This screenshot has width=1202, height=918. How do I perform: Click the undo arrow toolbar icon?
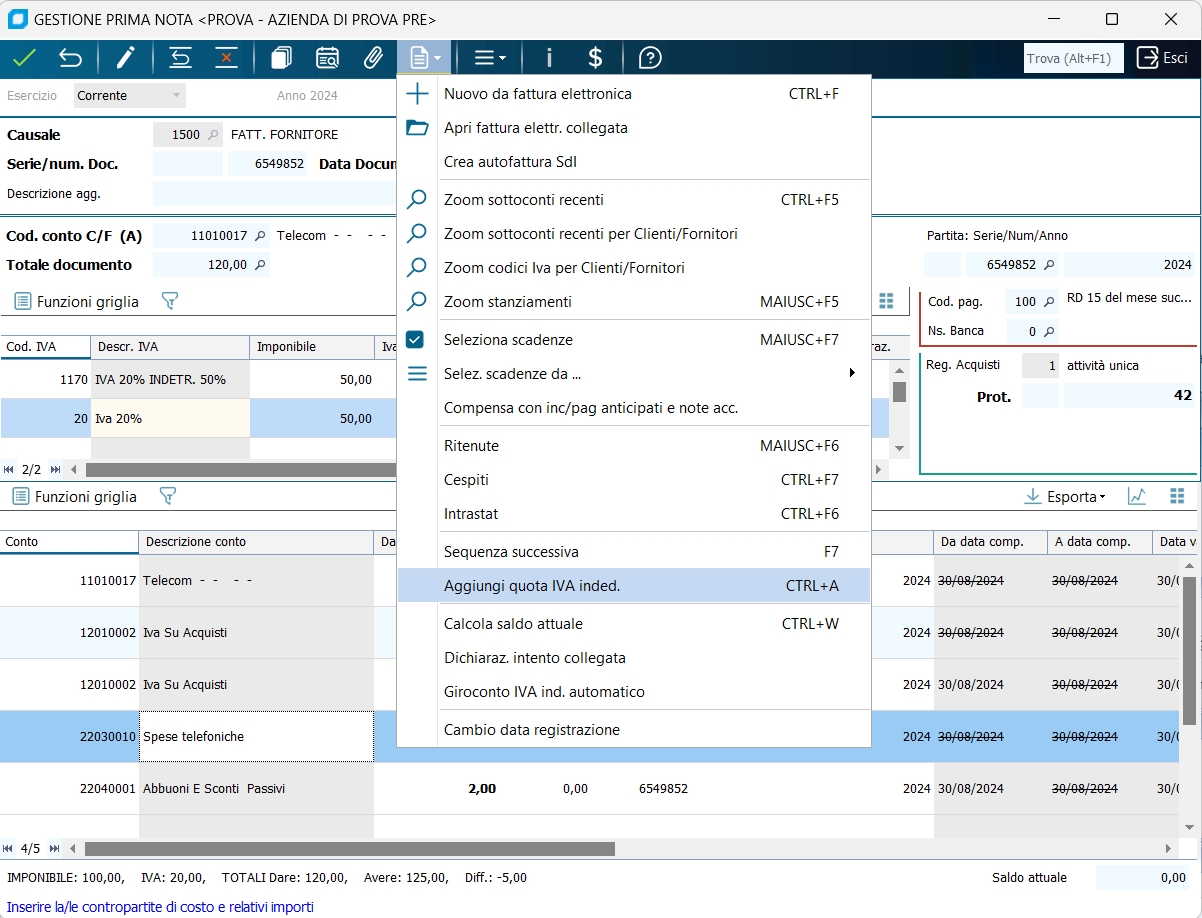70,58
